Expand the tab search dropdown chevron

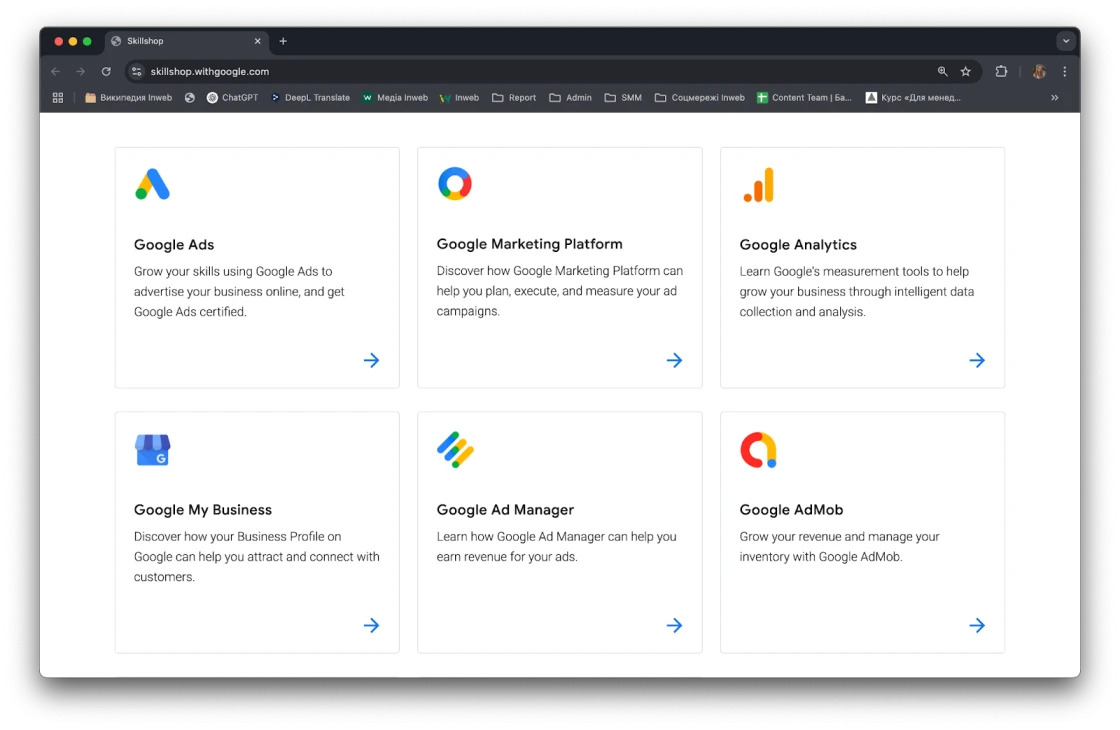(1066, 41)
